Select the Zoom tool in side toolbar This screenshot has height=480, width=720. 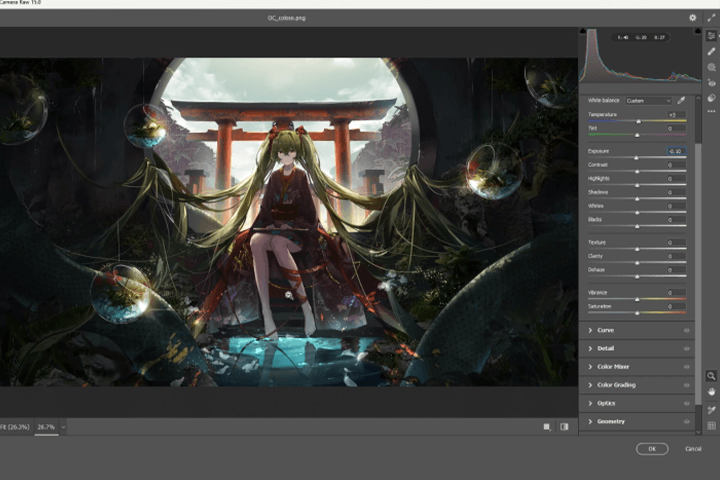pyautogui.click(x=711, y=376)
